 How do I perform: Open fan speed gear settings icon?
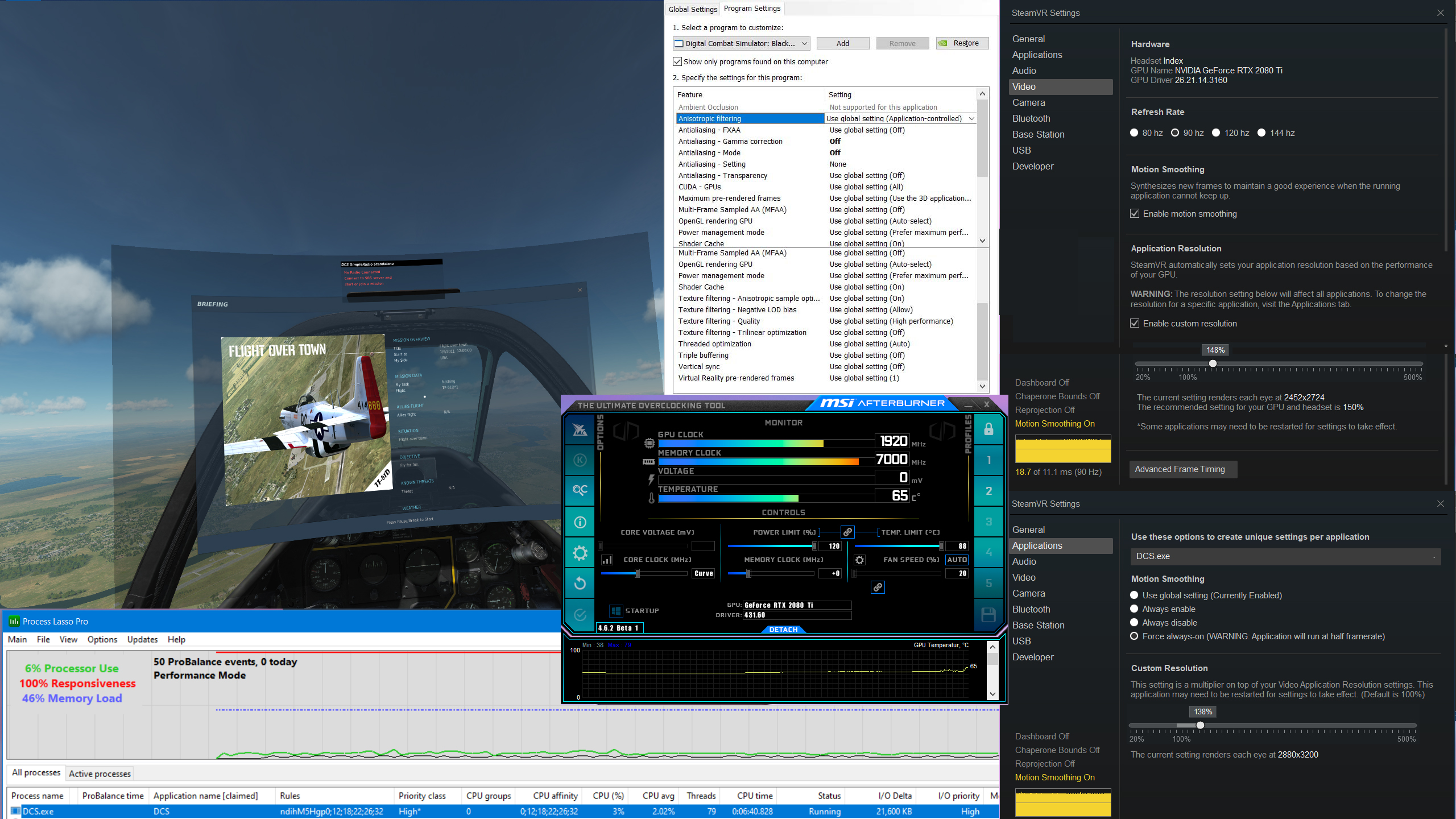pyautogui.click(x=859, y=560)
